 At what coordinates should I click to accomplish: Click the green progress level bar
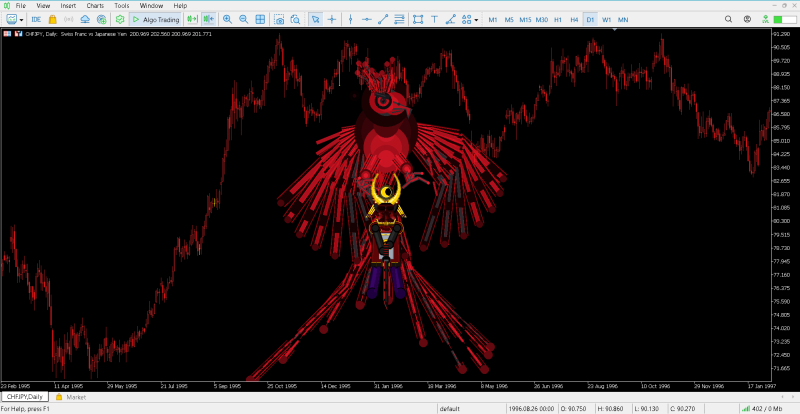785,19
